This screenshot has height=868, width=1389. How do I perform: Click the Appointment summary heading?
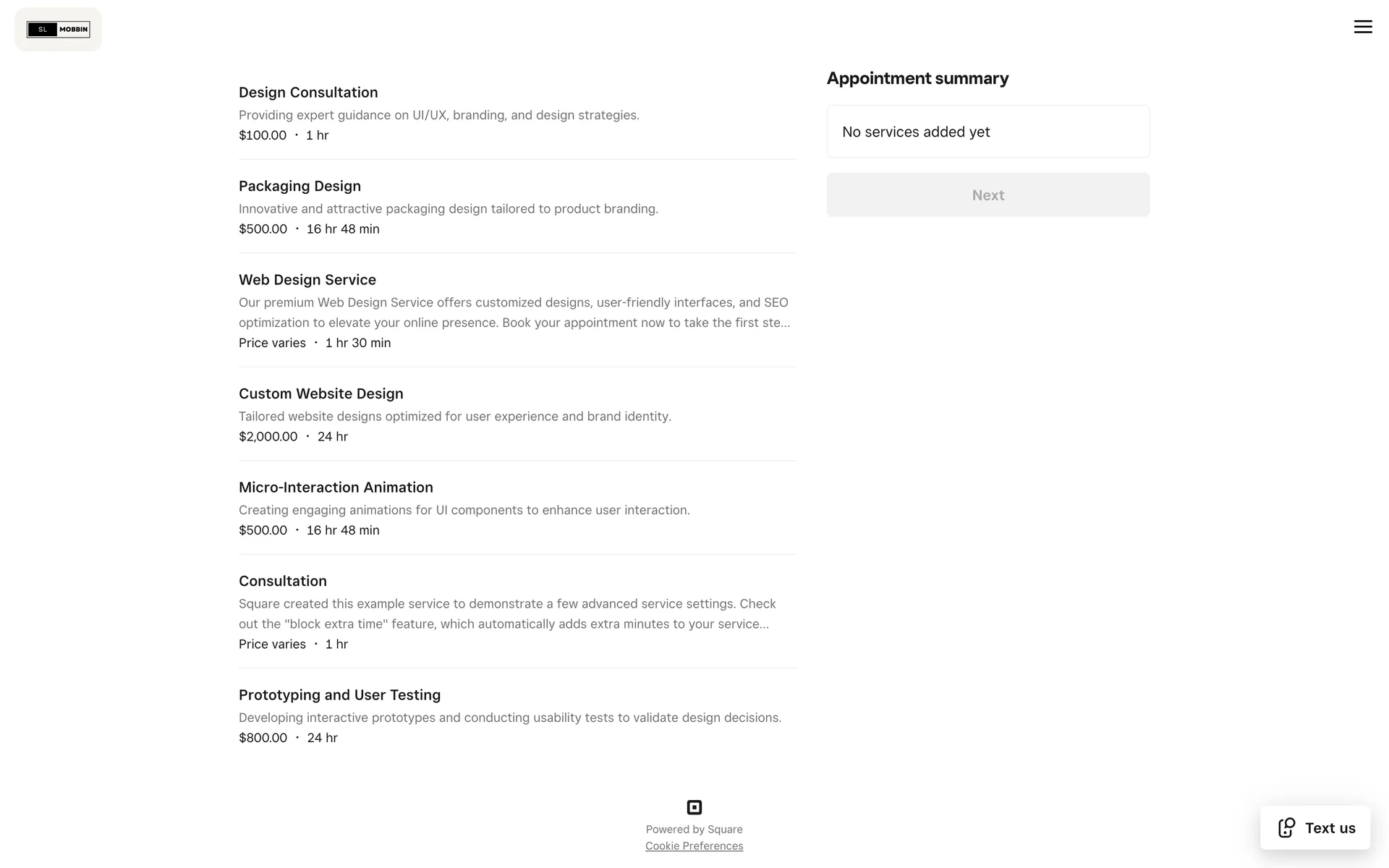tap(917, 78)
